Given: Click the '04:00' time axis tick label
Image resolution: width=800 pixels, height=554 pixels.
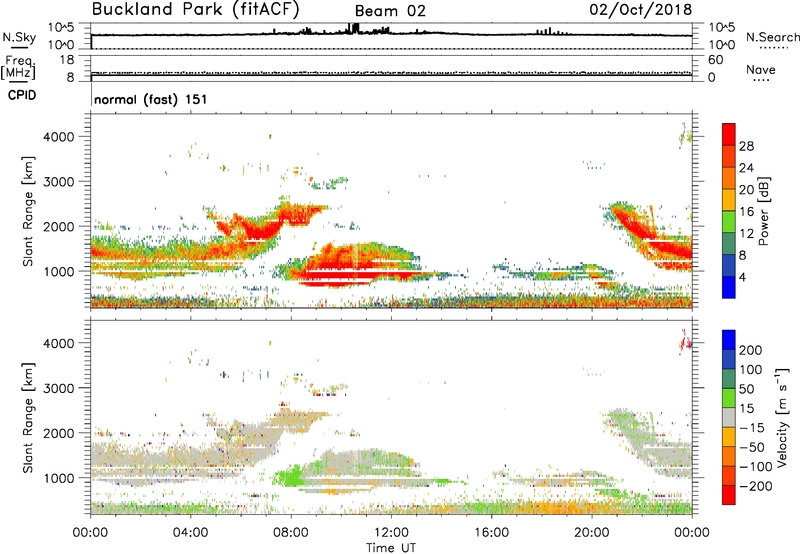Looking at the screenshot, I should 190,533.
